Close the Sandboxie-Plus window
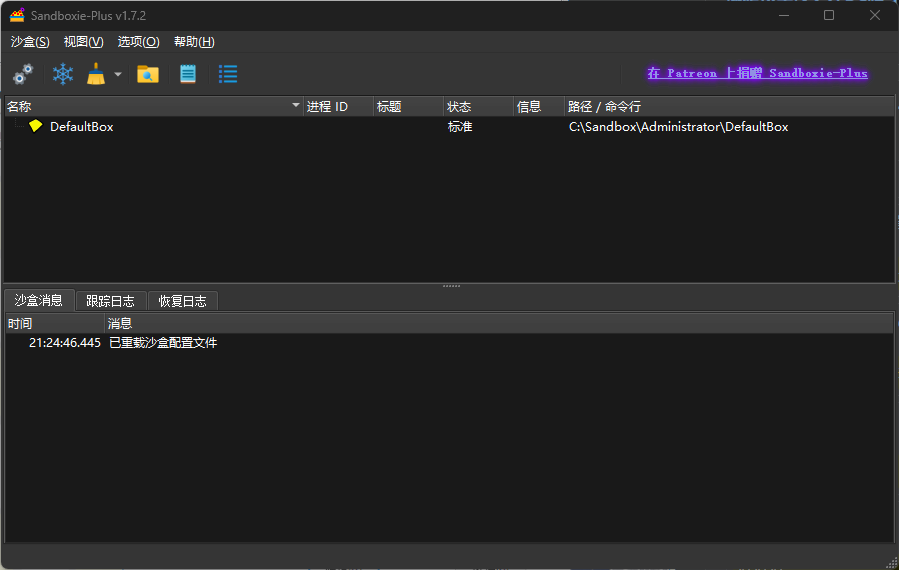 click(874, 15)
